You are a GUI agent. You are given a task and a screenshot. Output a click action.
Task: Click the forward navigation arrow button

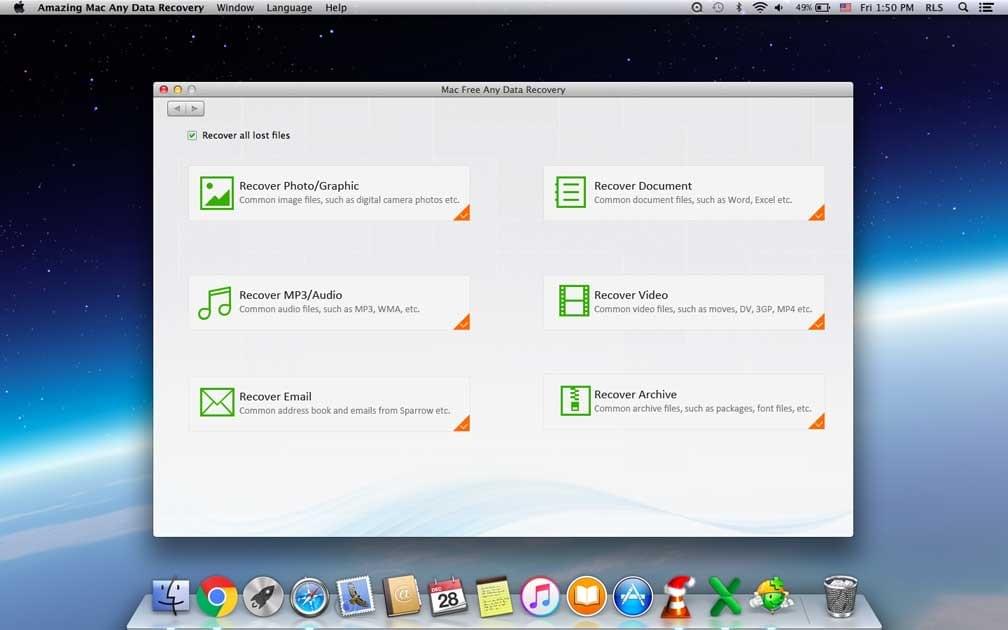(194, 108)
